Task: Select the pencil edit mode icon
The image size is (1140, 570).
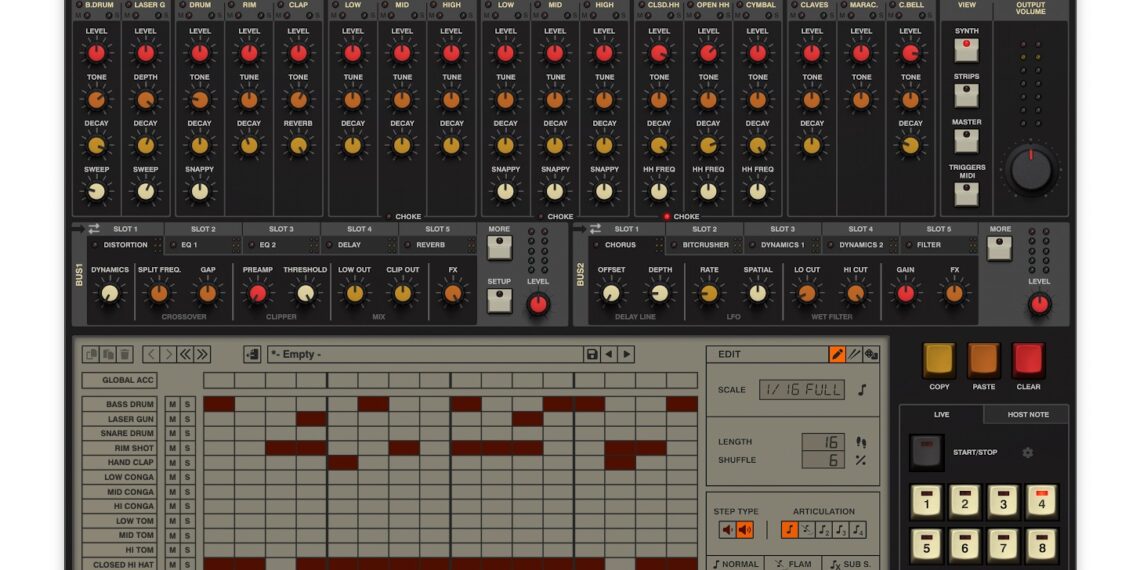Action: [837, 354]
